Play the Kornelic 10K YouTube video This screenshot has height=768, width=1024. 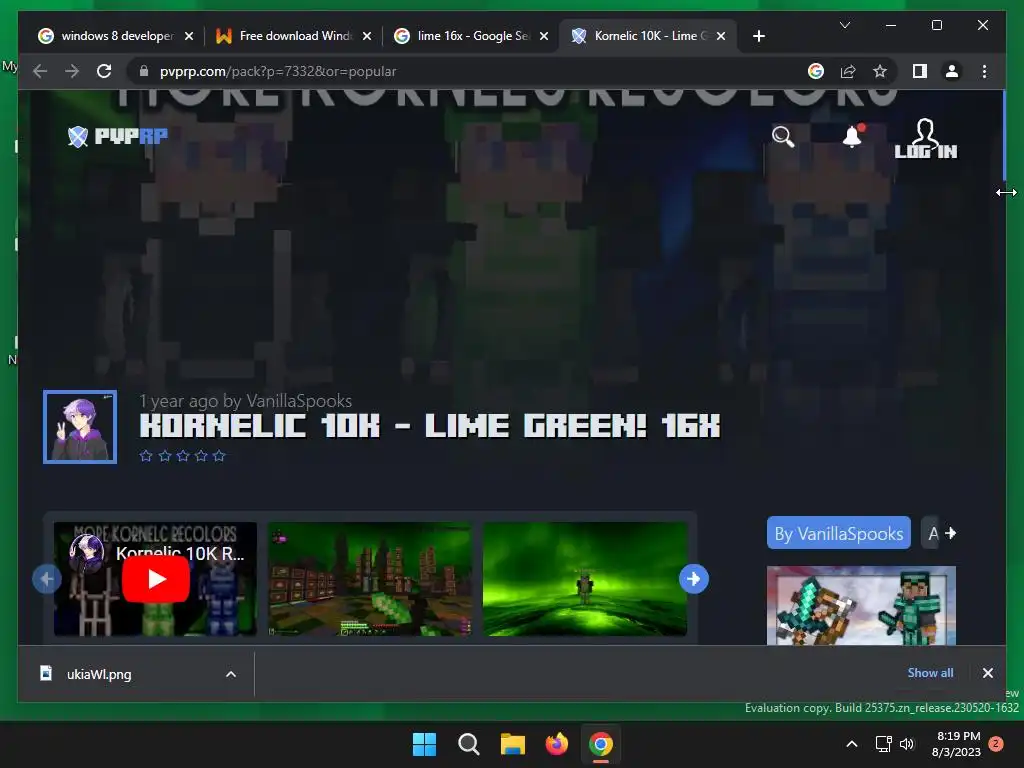[x=155, y=579]
